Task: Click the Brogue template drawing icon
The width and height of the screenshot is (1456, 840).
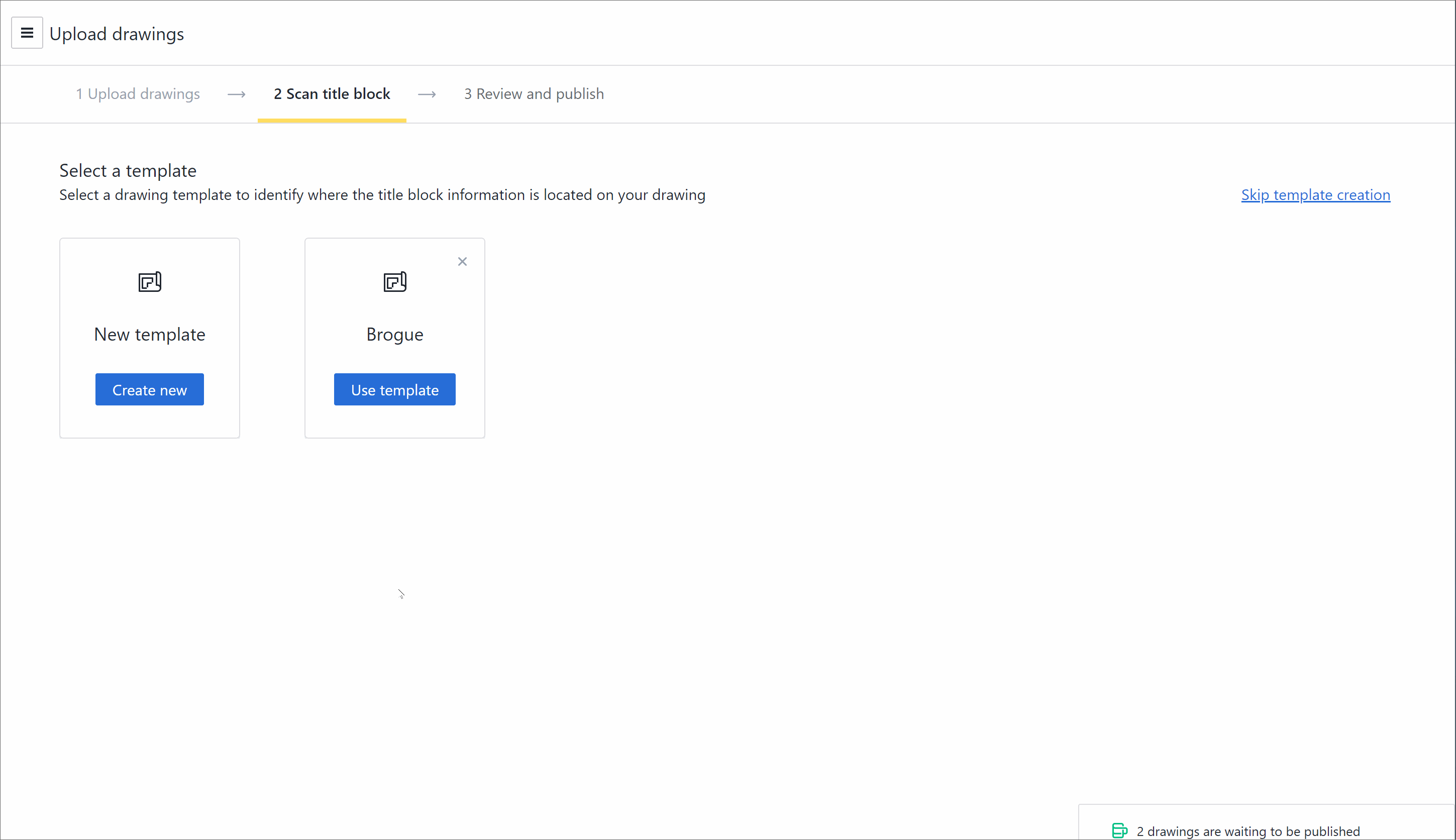Action: (x=394, y=281)
